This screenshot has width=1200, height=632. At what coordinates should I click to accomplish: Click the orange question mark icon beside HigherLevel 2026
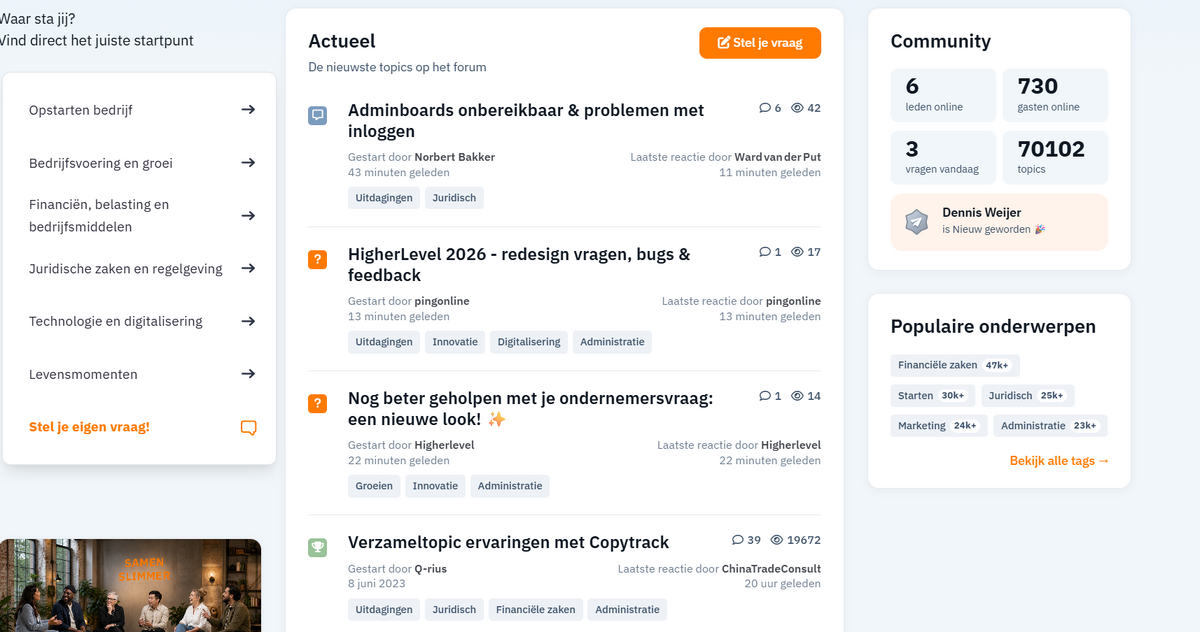coord(317,259)
